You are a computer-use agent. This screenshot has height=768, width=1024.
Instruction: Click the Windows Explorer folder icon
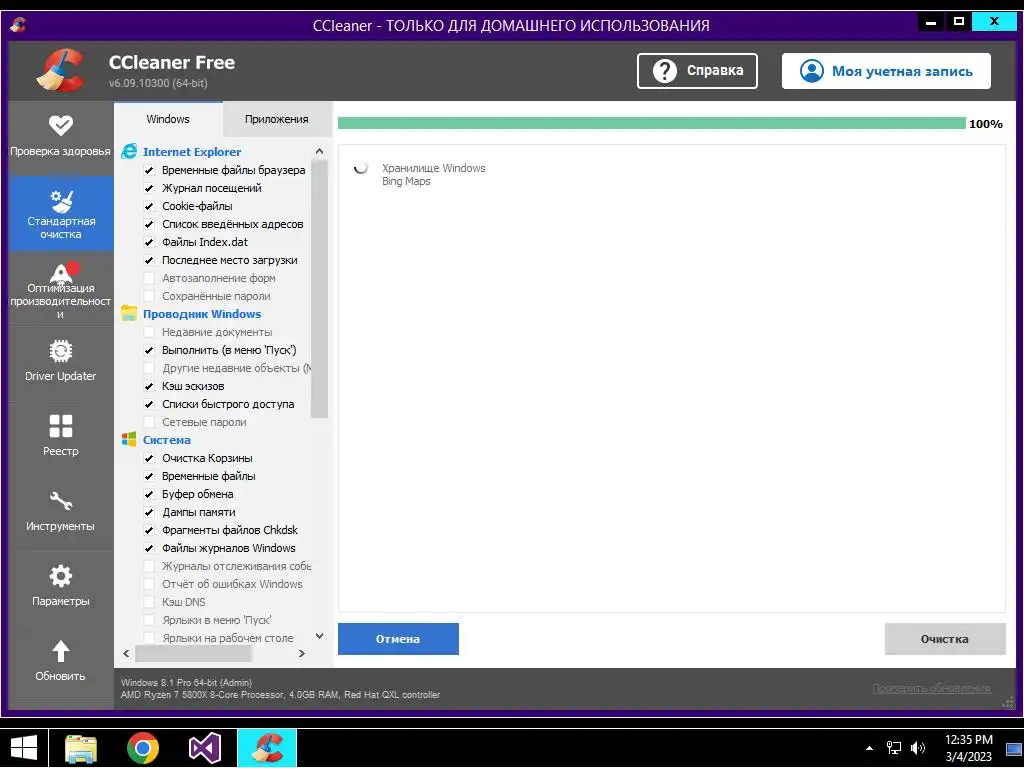129,313
